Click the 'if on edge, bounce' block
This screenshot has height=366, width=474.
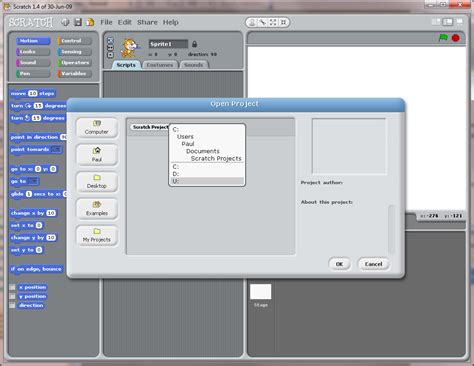36,269
